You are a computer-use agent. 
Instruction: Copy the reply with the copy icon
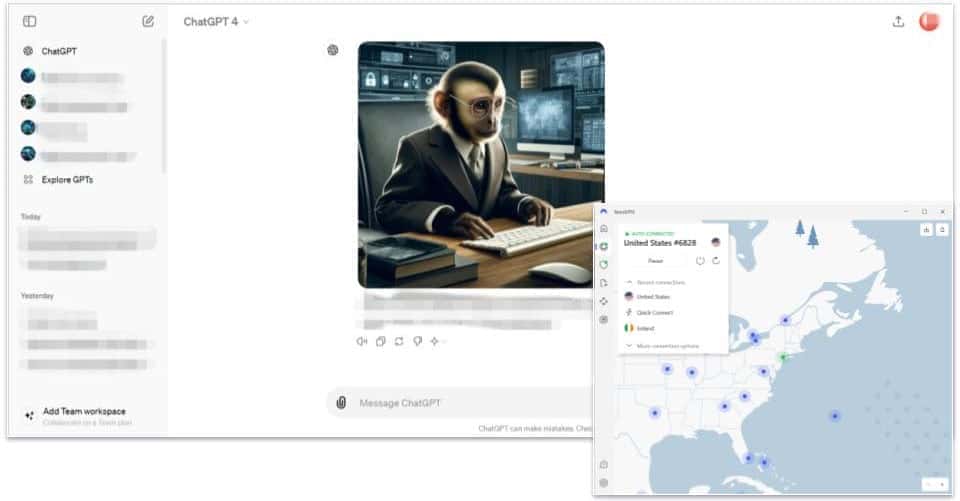coord(381,341)
